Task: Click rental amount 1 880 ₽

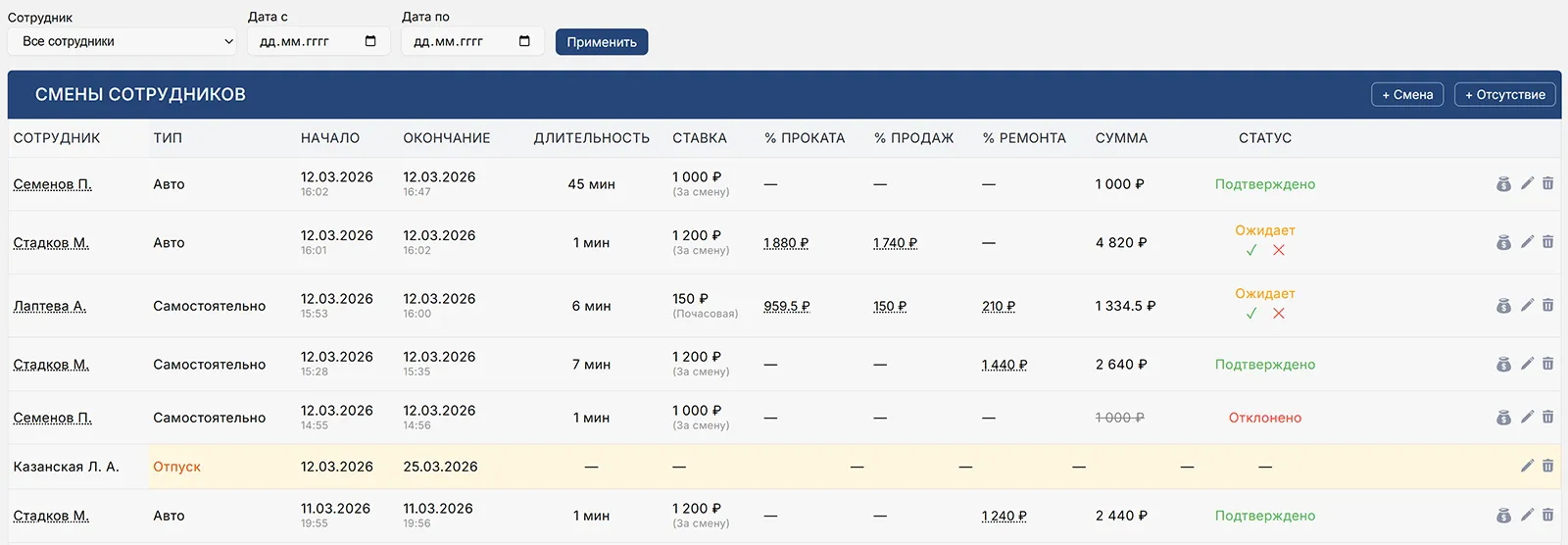Action: [786, 243]
